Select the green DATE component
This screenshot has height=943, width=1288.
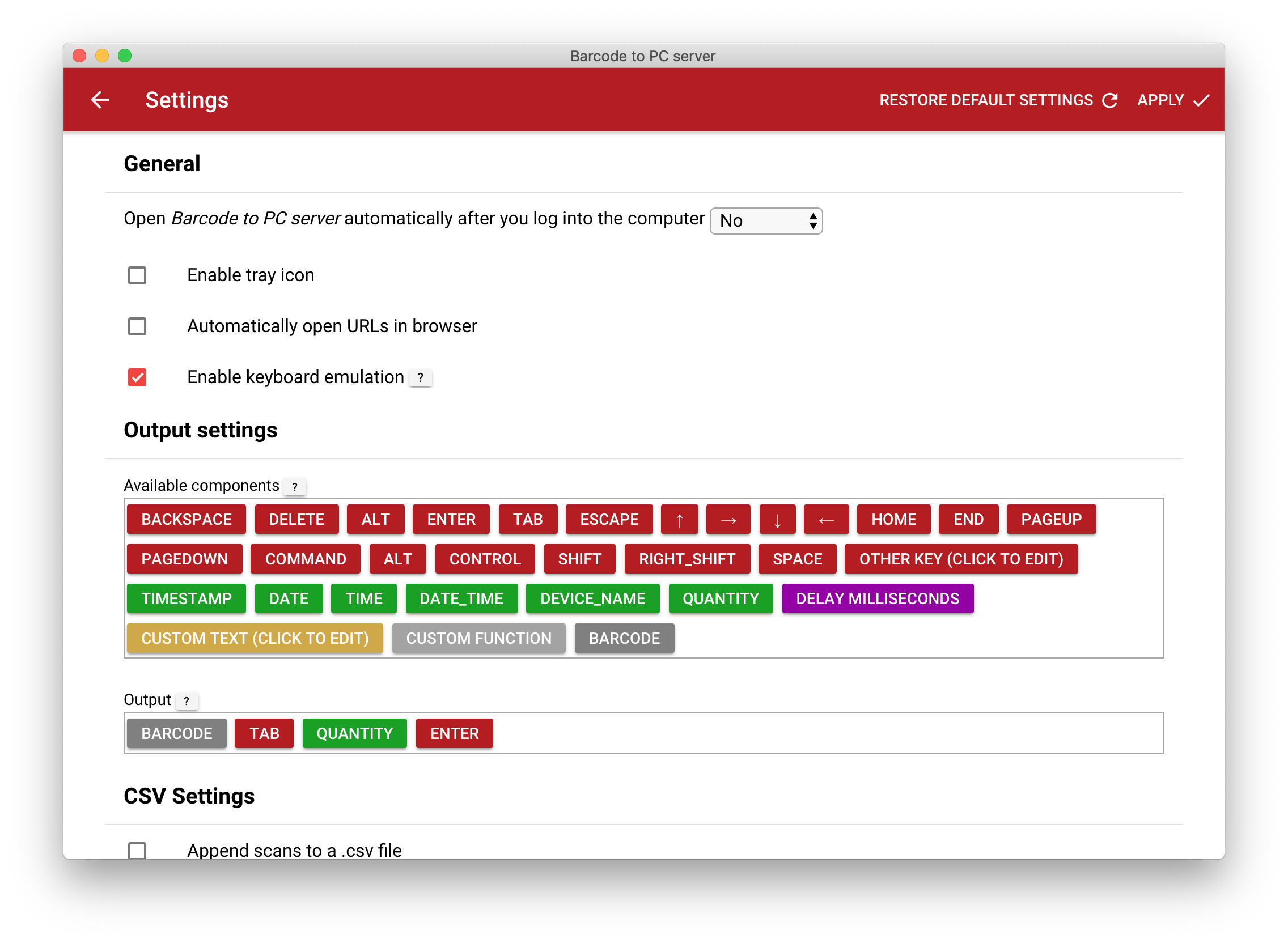click(x=289, y=599)
